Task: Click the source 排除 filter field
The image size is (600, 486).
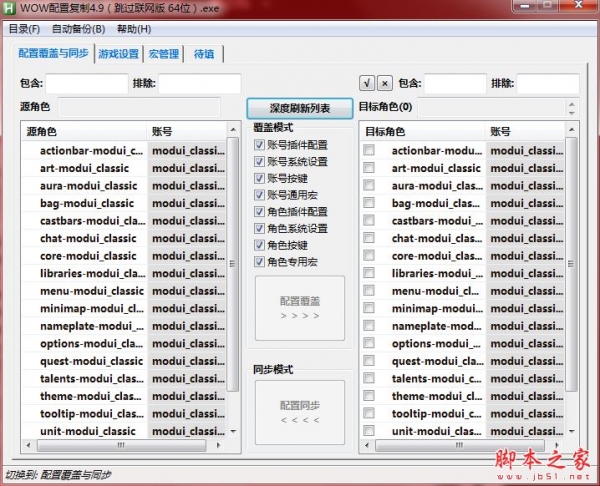Action: (x=200, y=83)
